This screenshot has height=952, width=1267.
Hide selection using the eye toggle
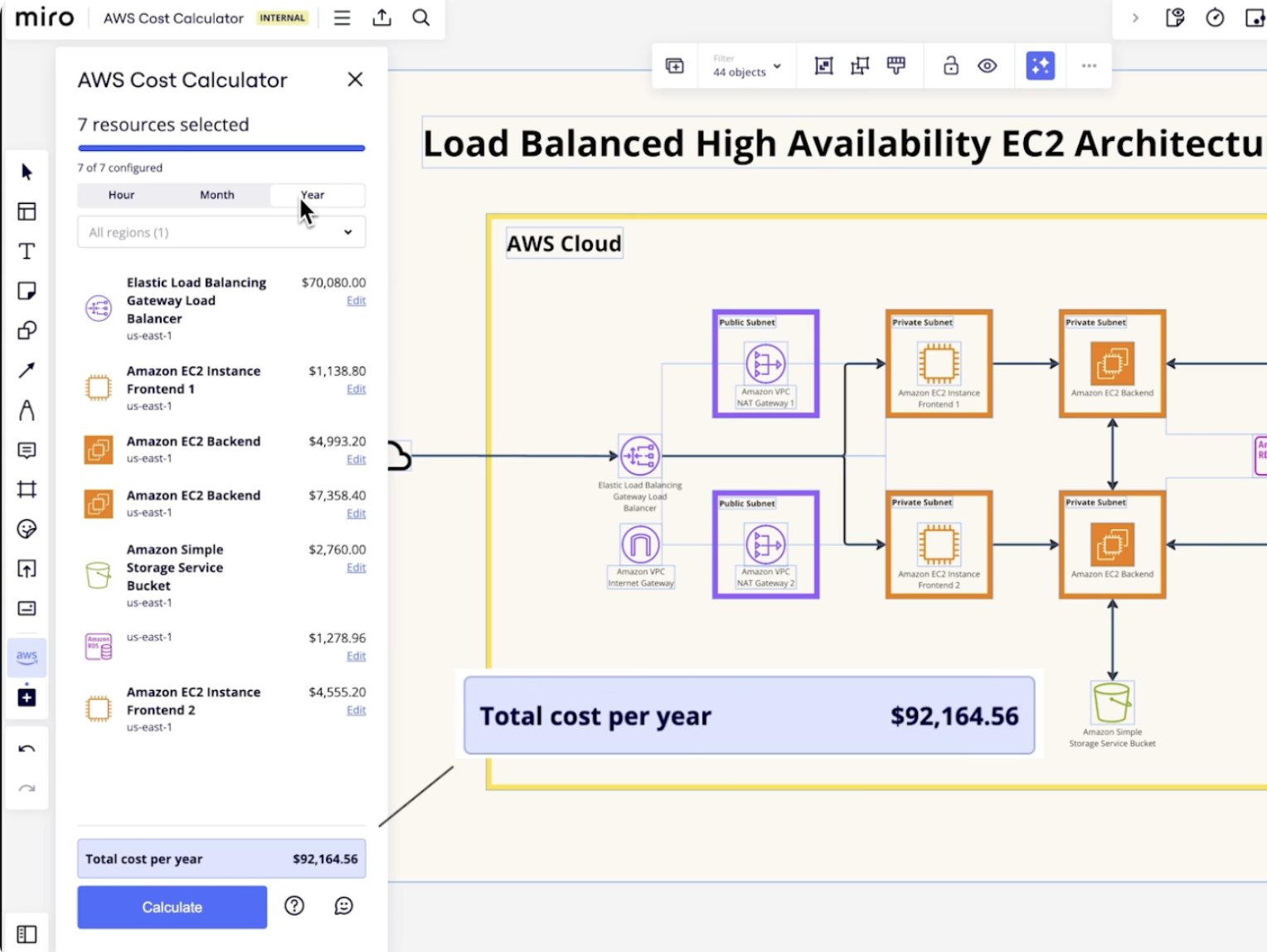[987, 66]
